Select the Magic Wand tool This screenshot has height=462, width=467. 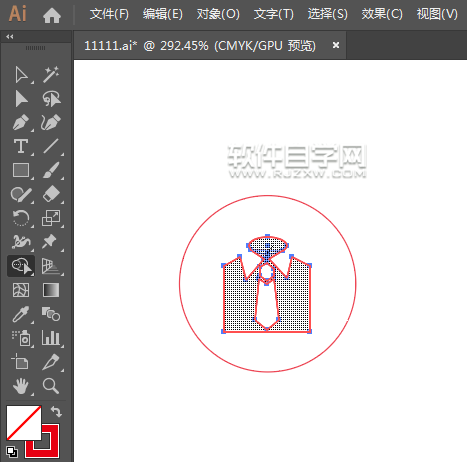(51, 75)
